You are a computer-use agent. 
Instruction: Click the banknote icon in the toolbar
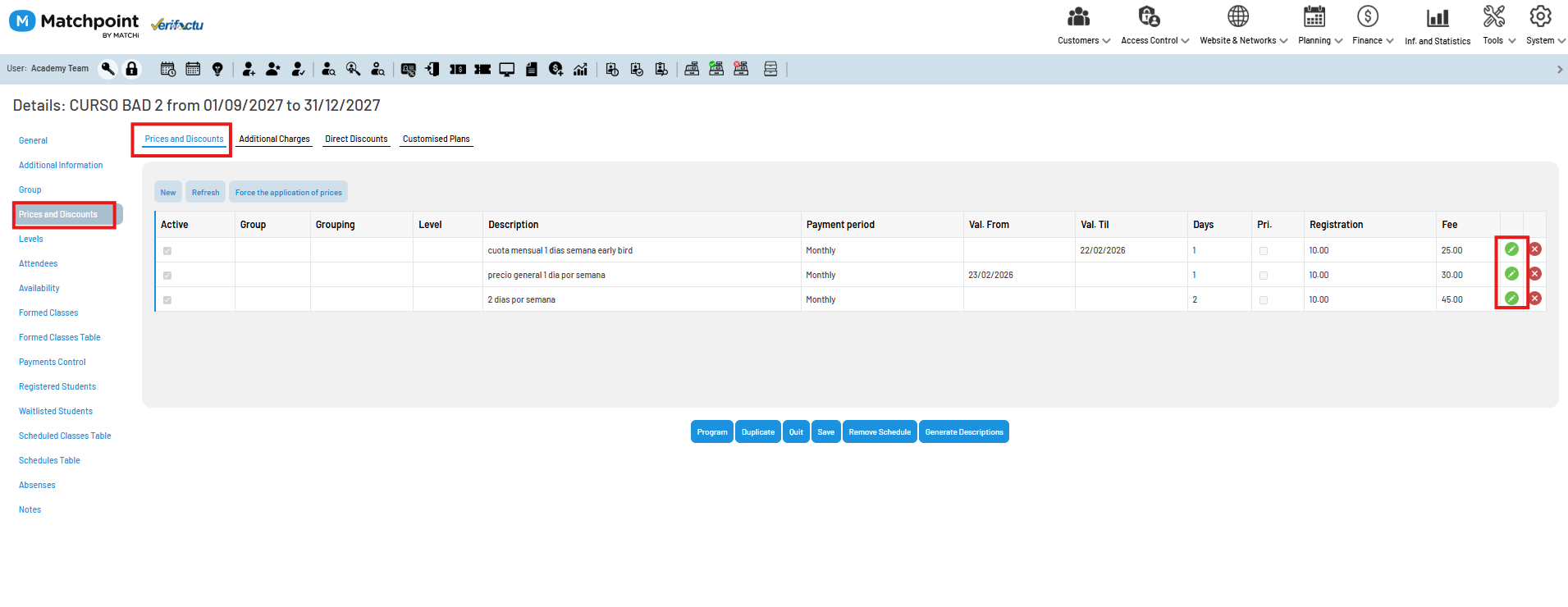tap(458, 69)
